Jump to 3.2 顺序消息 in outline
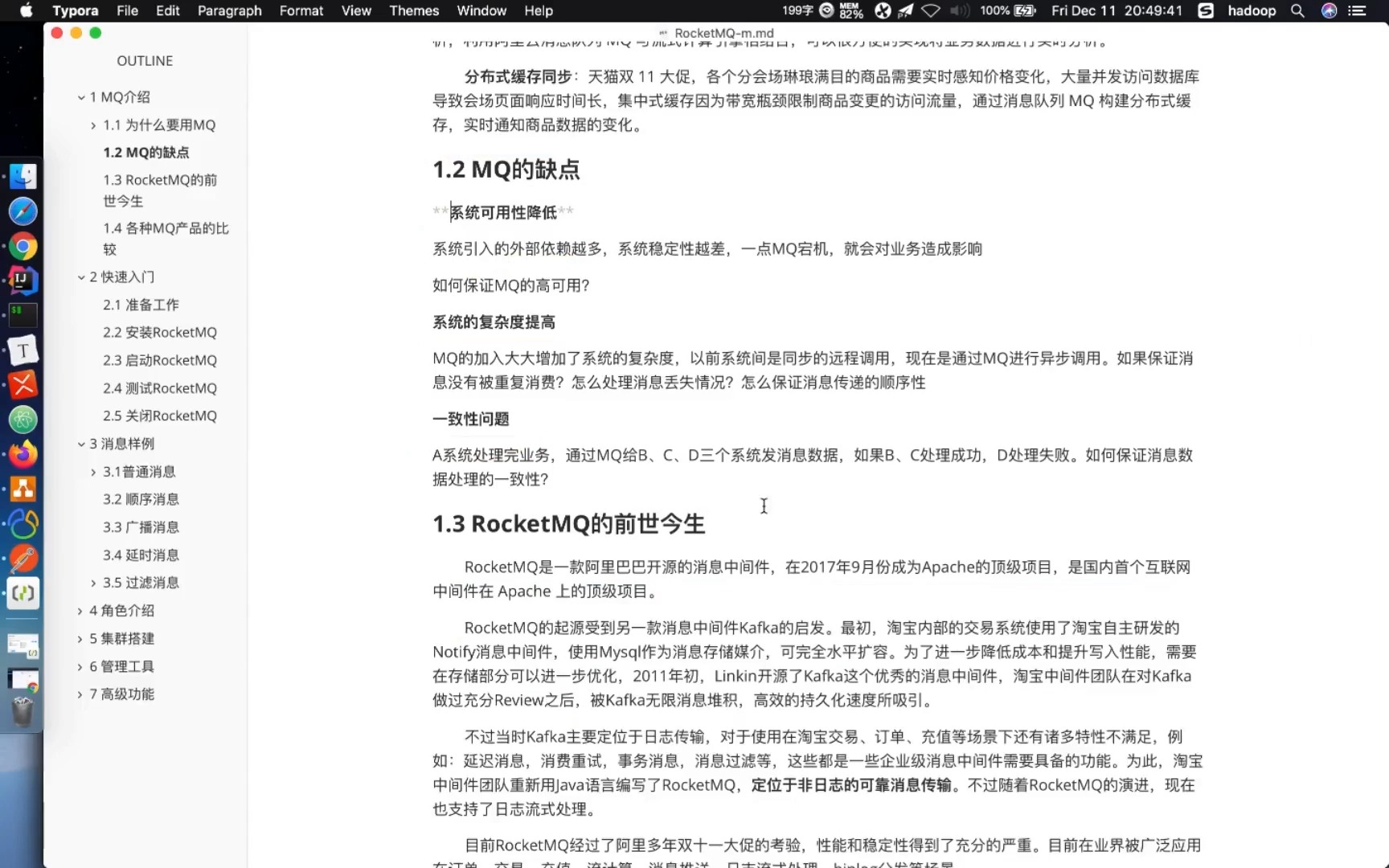Screen dimensions: 1389x868 [x=141, y=499]
